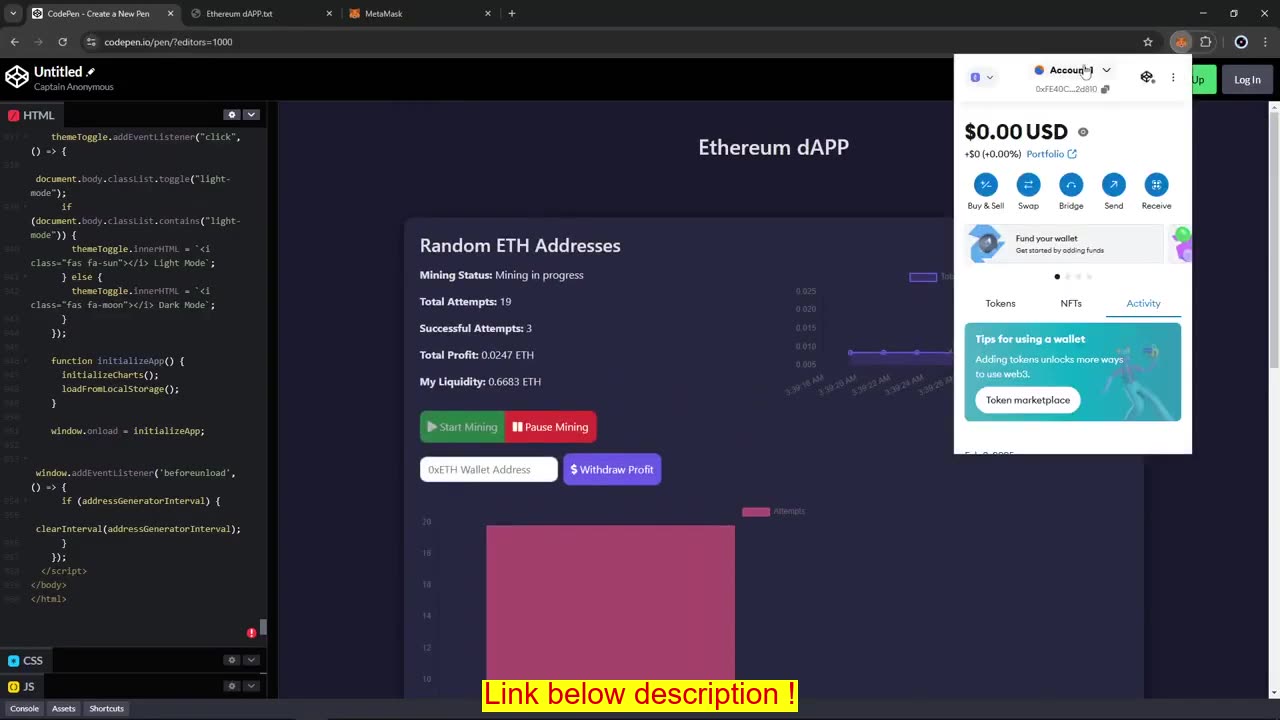The height and width of the screenshot is (720, 1280).
Task: Expand the CSS editor dropdown chevron
Action: 252,660
